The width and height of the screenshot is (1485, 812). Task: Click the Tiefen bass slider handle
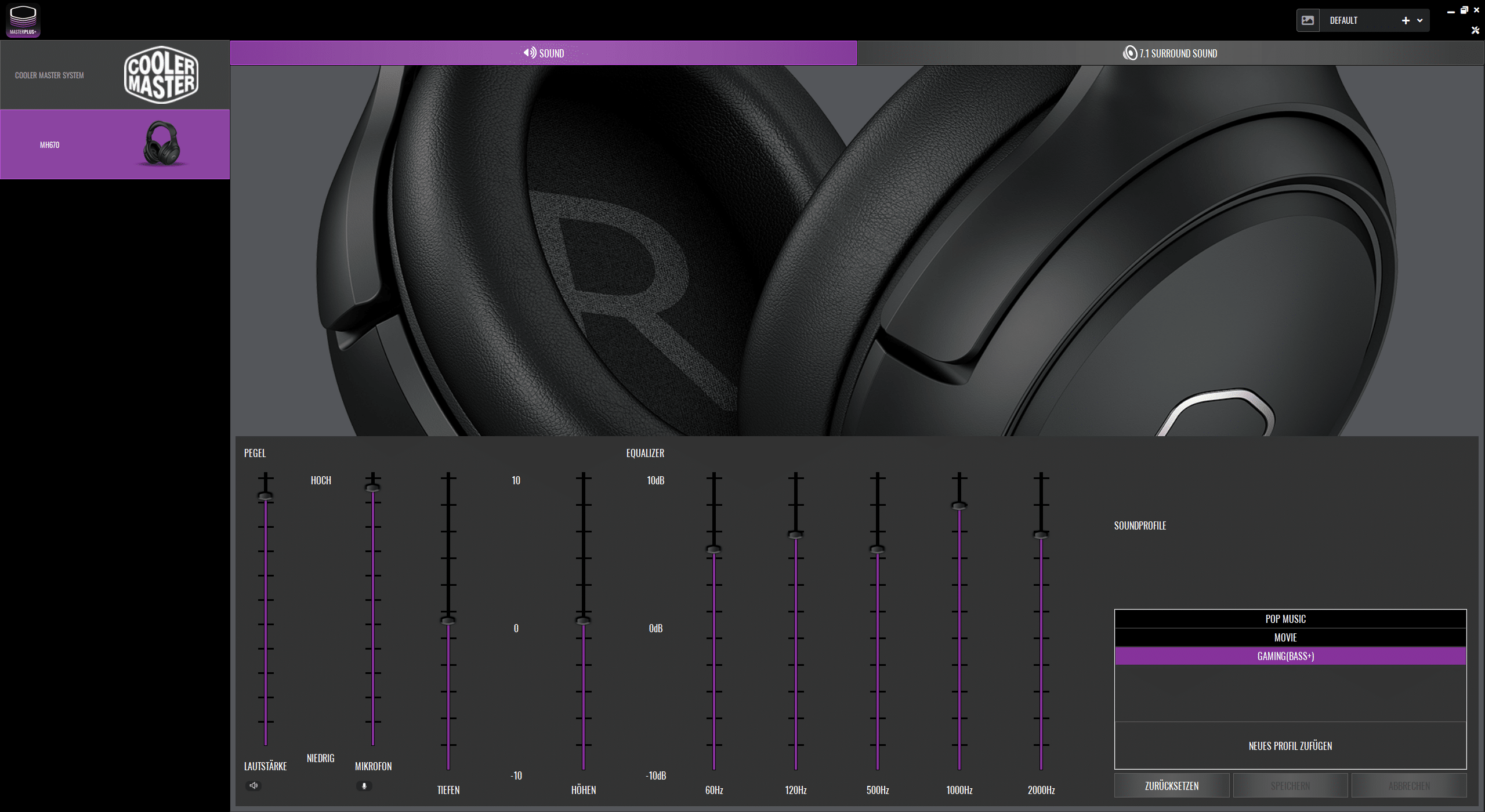pos(448,621)
